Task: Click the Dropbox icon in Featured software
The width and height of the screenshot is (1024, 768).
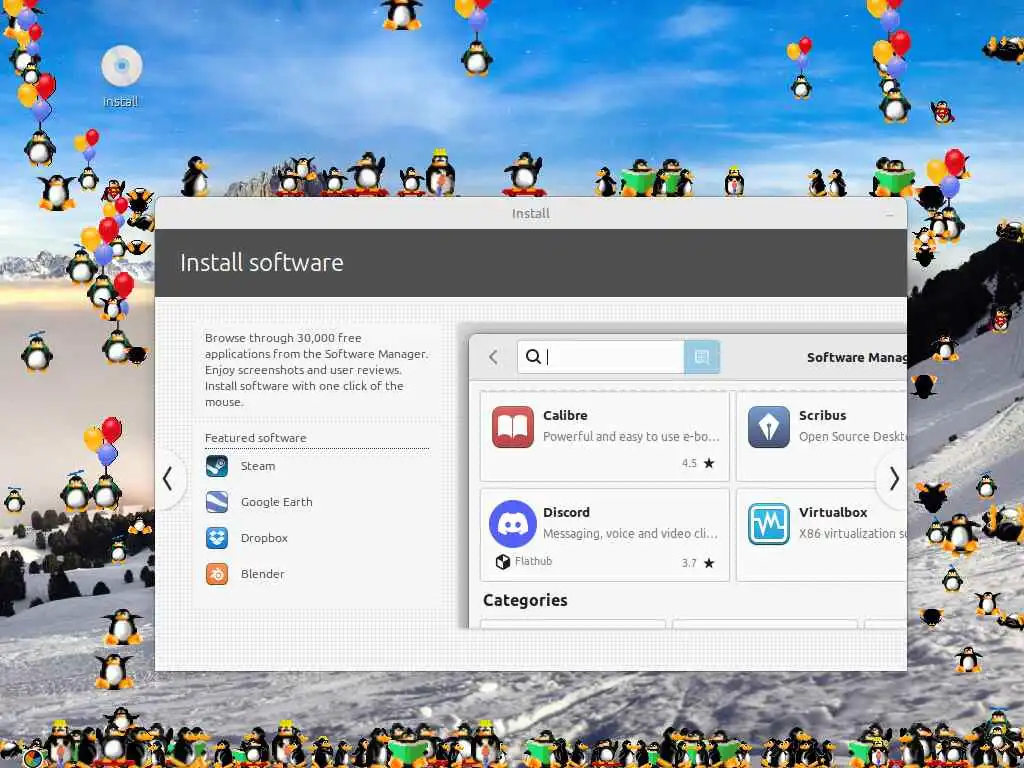Action: [217, 538]
